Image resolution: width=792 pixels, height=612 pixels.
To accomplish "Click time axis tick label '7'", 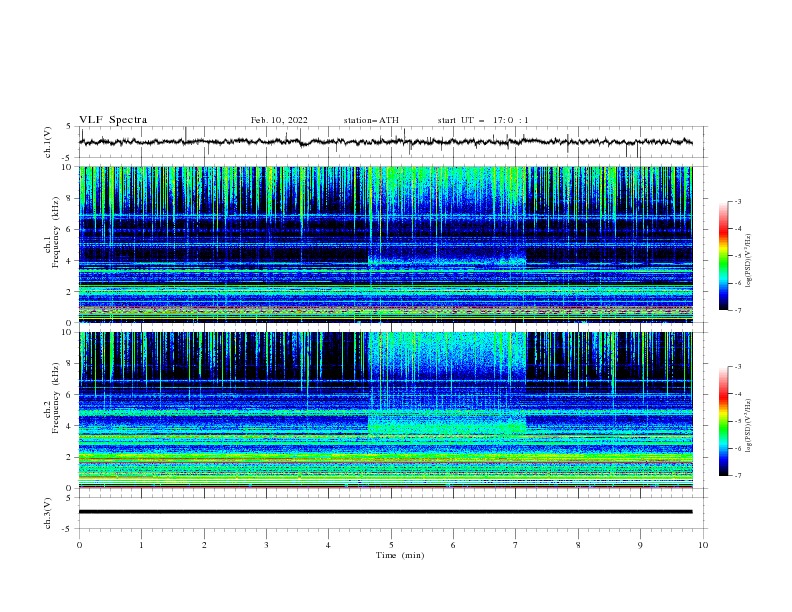I will (x=516, y=545).
